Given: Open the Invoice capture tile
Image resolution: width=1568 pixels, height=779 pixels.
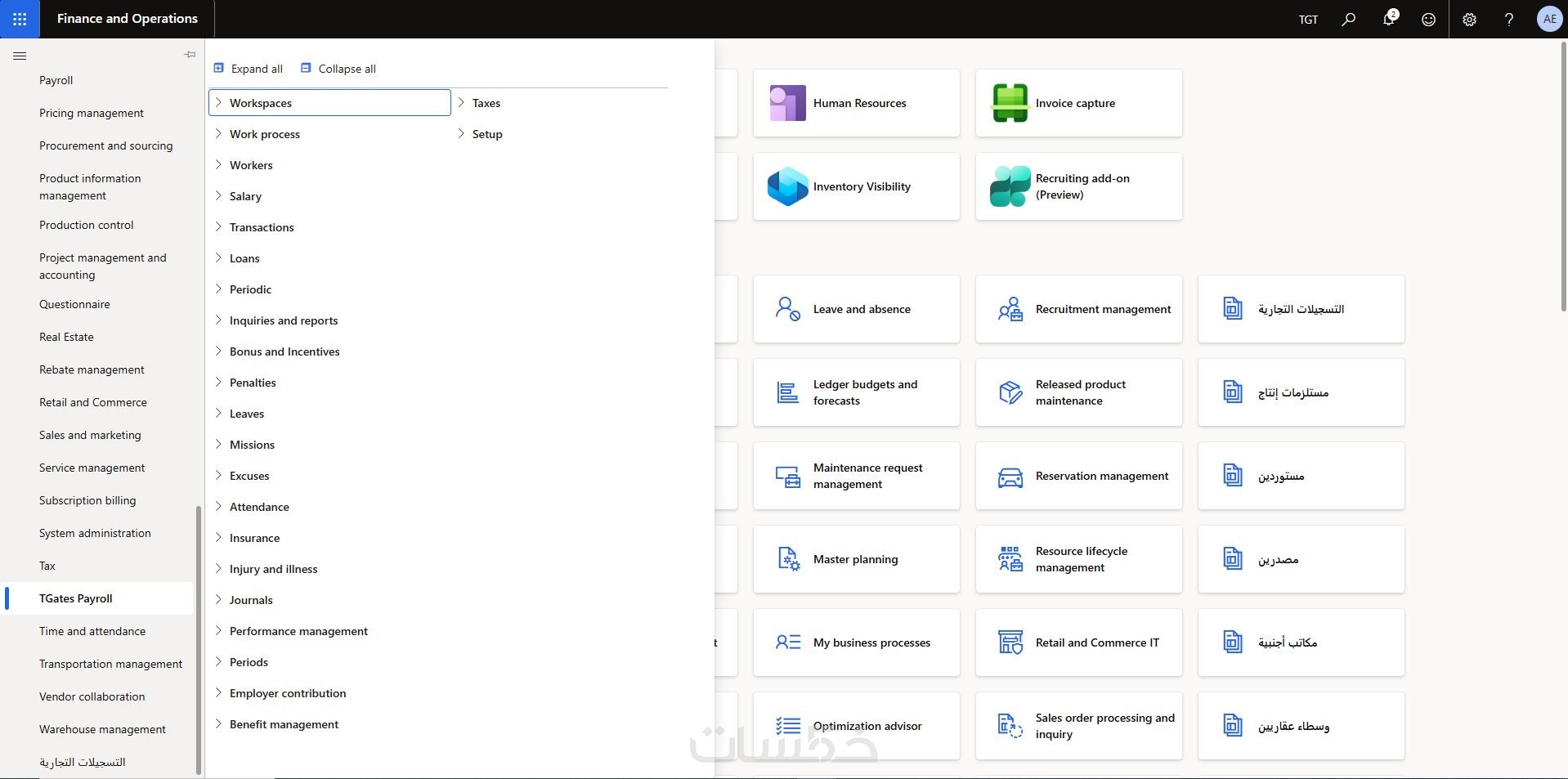Looking at the screenshot, I should pyautogui.click(x=1079, y=103).
